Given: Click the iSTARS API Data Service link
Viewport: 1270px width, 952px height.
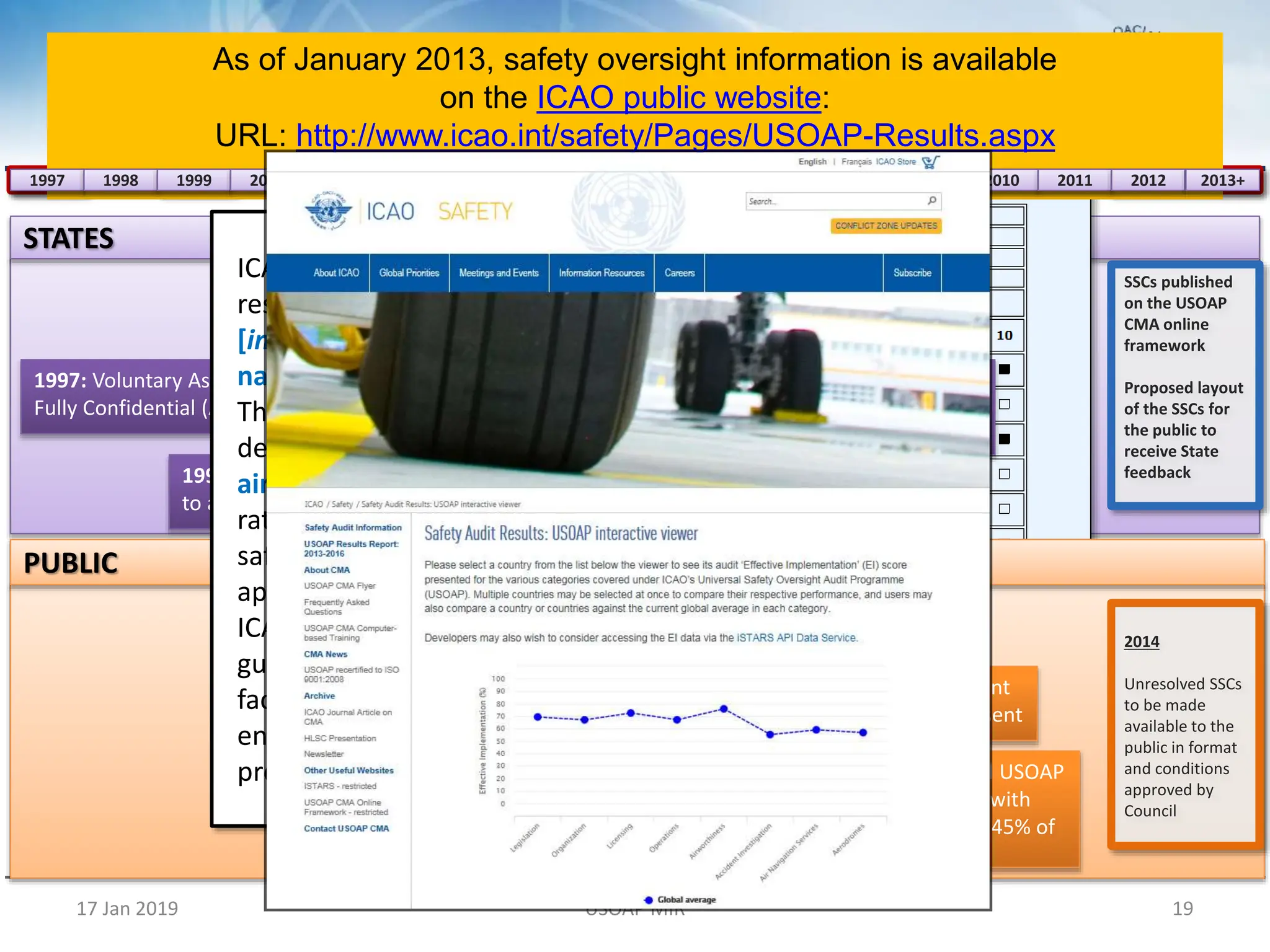Looking at the screenshot, I should (796, 638).
